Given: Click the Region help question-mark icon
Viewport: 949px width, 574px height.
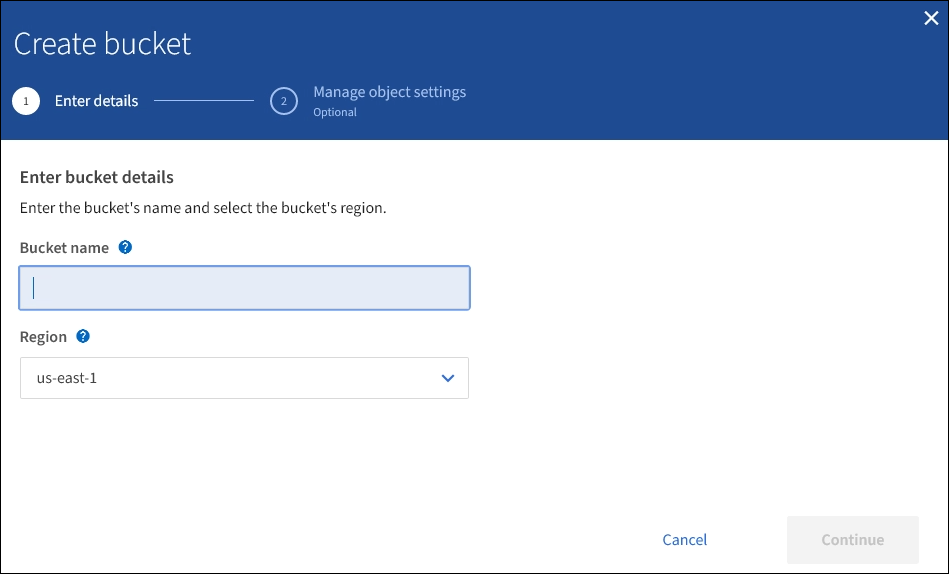Looking at the screenshot, I should [x=83, y=337].
